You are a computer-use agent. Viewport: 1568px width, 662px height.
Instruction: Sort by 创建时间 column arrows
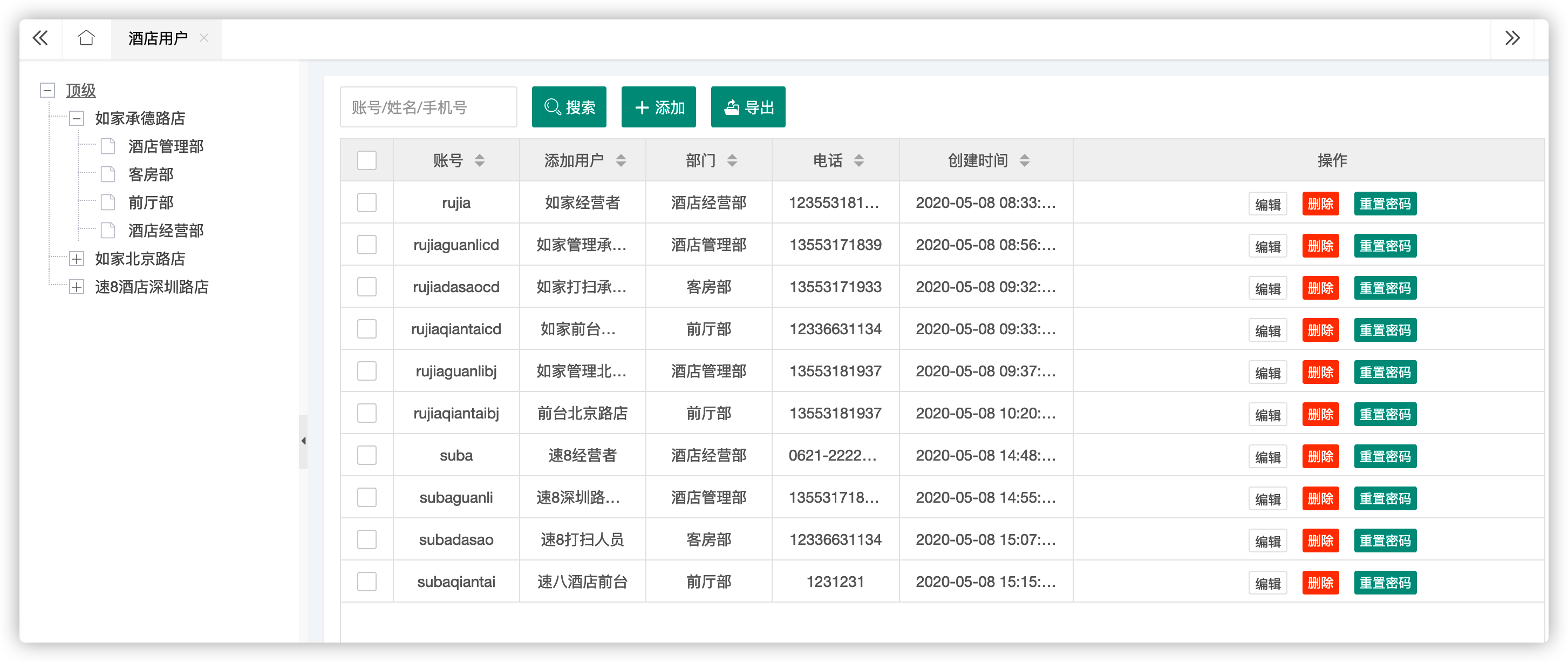click(1025, 160)
